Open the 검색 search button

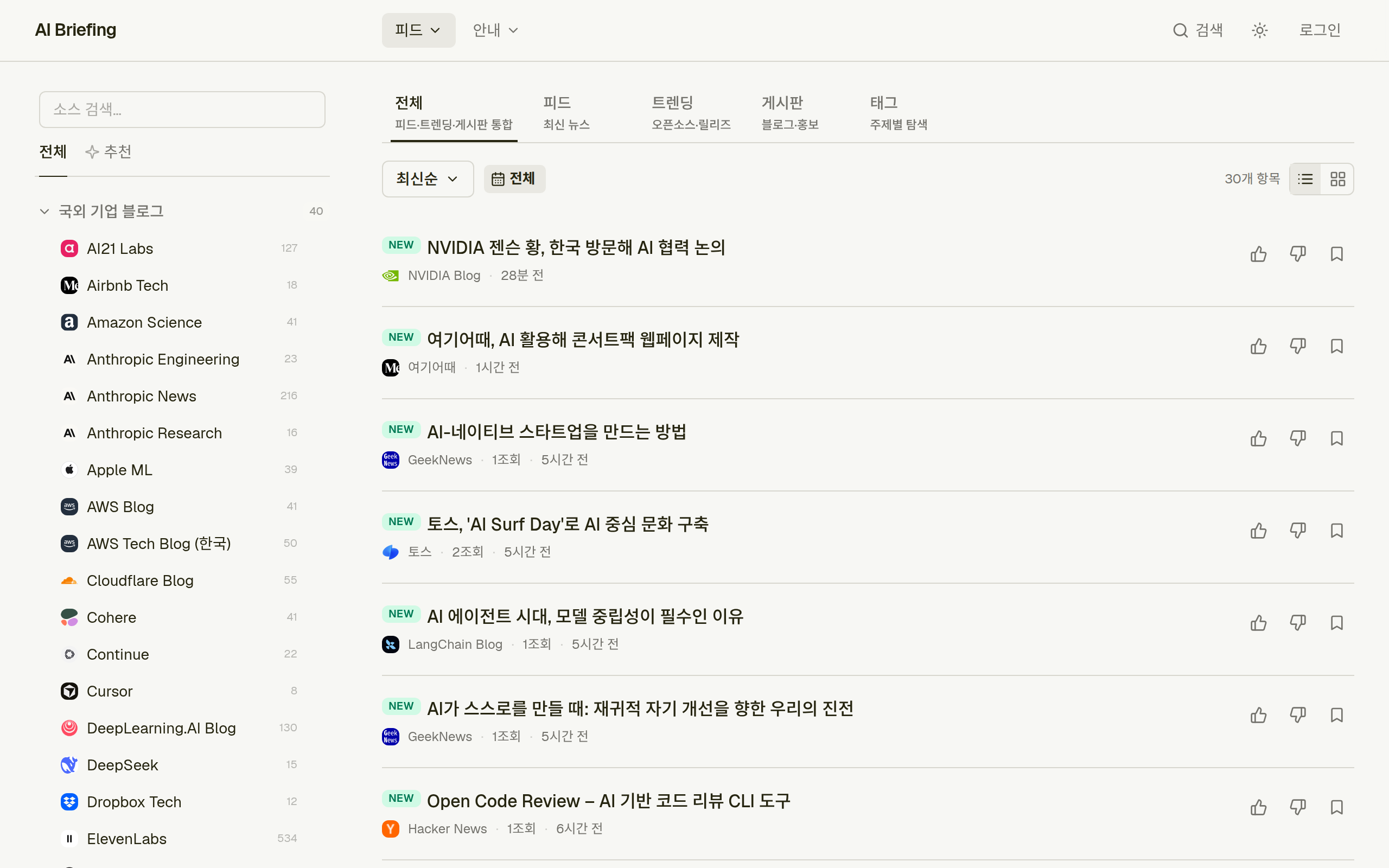[x=1198, y=30]
